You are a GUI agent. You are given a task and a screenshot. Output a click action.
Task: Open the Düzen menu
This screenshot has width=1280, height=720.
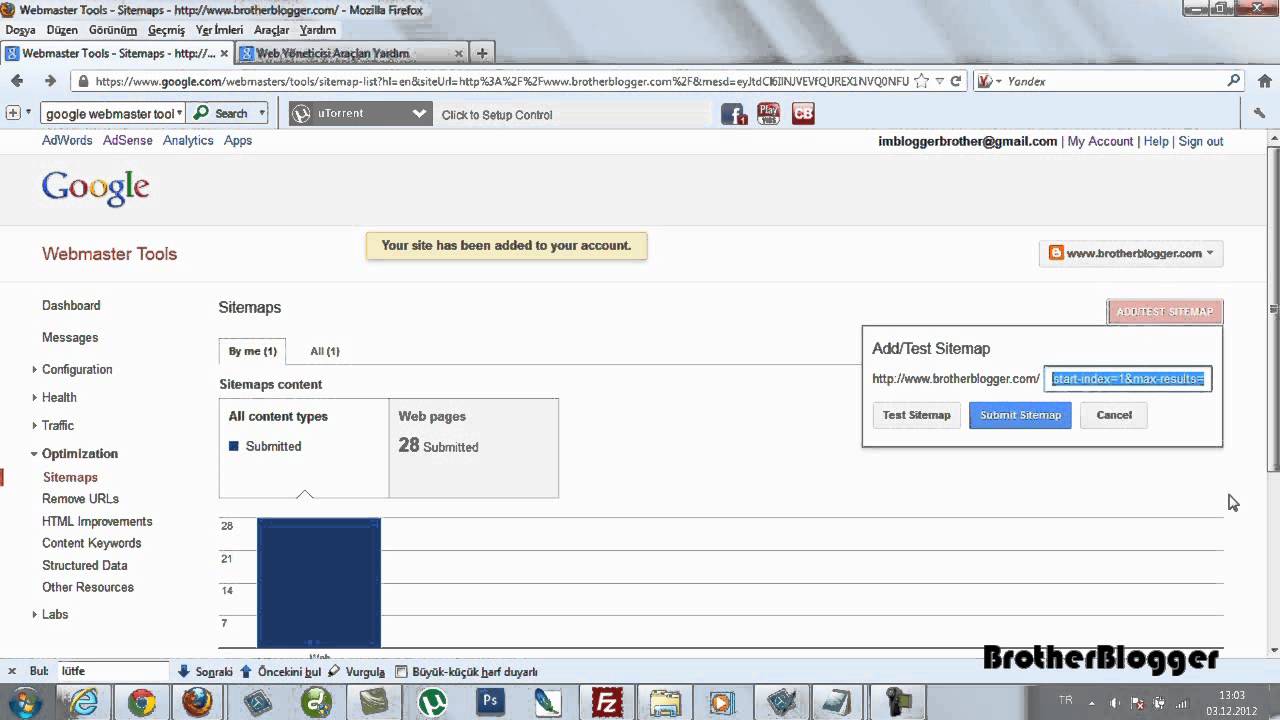(62, 30)
